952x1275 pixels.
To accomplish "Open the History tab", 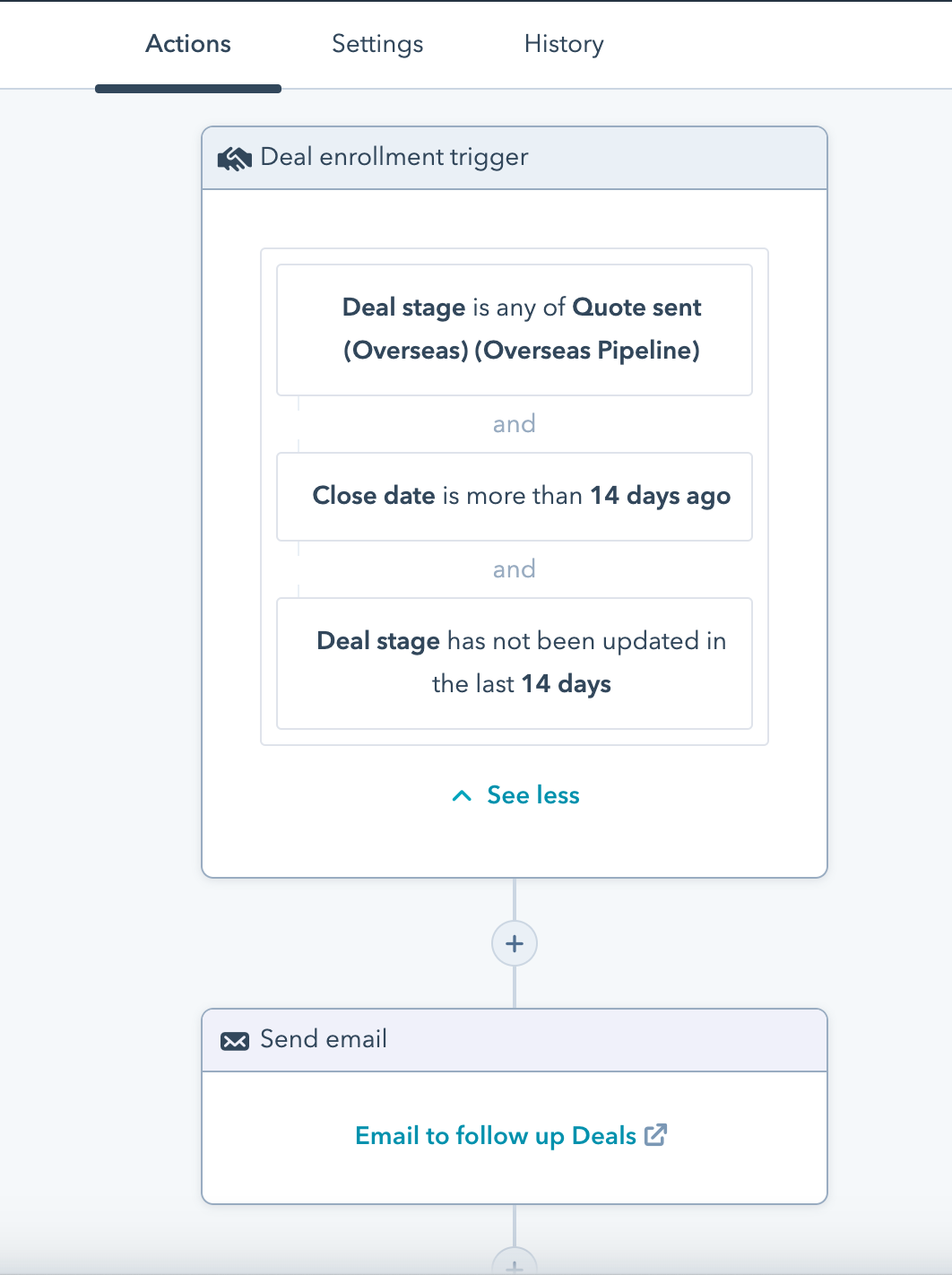I will tap(564, 44).
